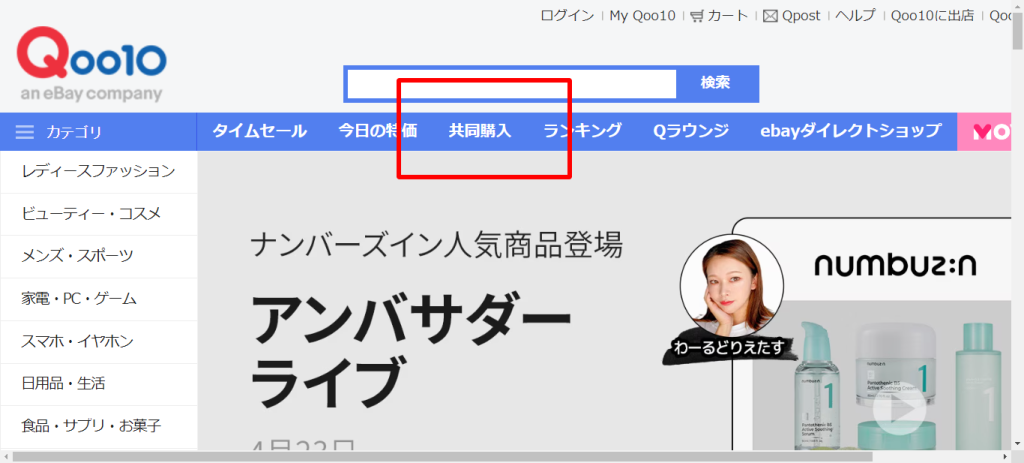Visit ebayダイレクトショップ
This screenshot has height=463, width=1024.
[850, 131]
